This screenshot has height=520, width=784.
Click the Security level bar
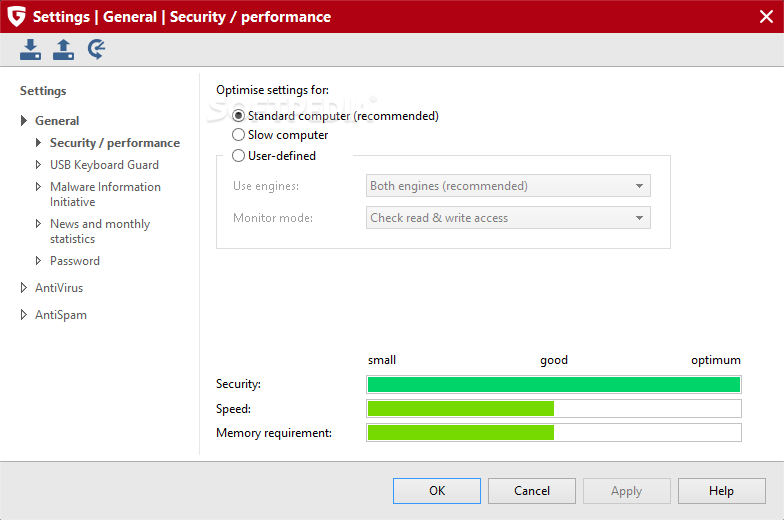[554, 384]
